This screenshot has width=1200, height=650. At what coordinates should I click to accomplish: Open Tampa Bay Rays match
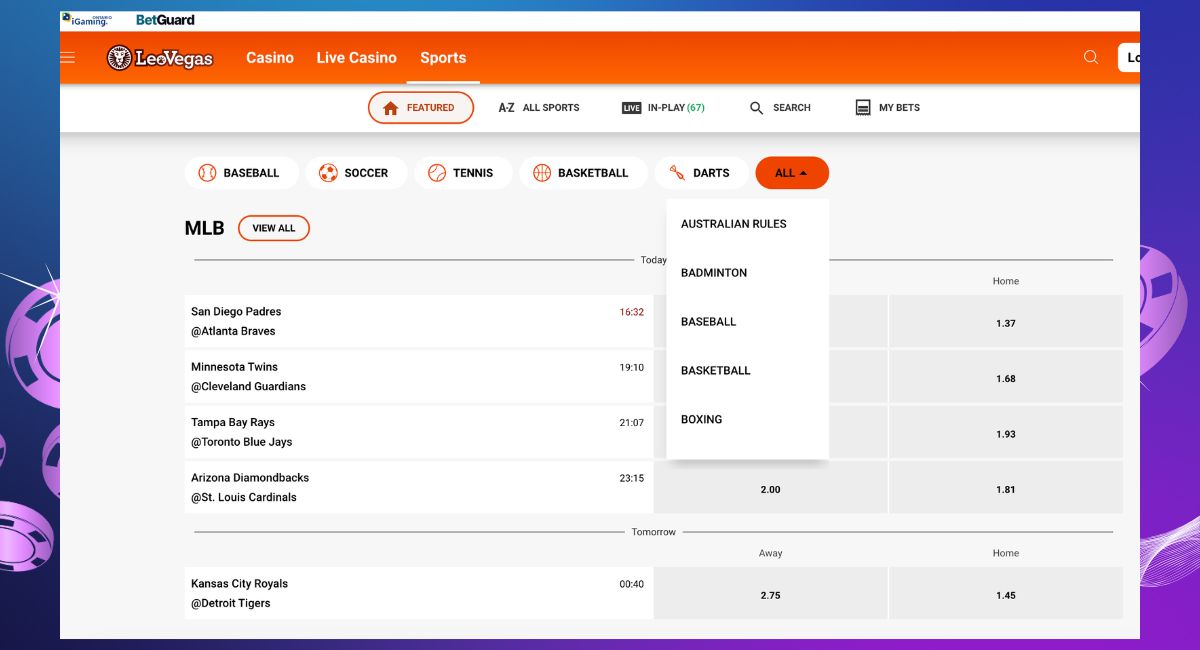point(233,422)
